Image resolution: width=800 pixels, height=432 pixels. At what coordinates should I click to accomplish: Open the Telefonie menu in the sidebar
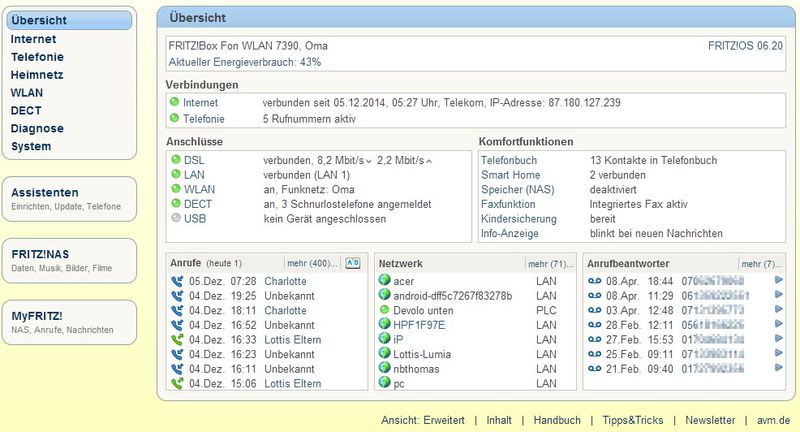coord(37,57)
